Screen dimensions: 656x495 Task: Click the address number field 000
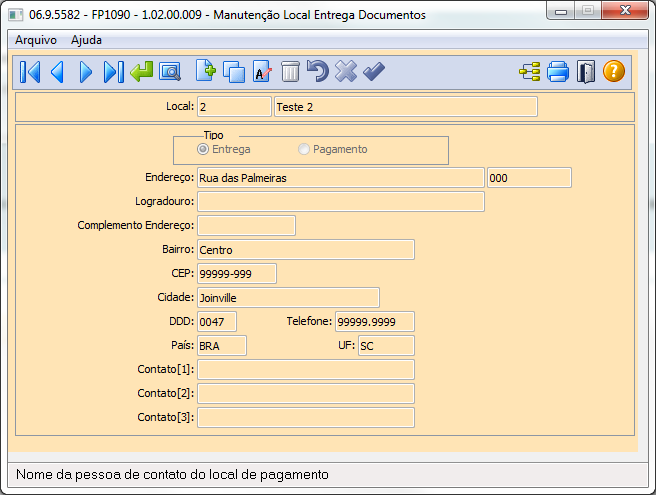pos(529,178)
